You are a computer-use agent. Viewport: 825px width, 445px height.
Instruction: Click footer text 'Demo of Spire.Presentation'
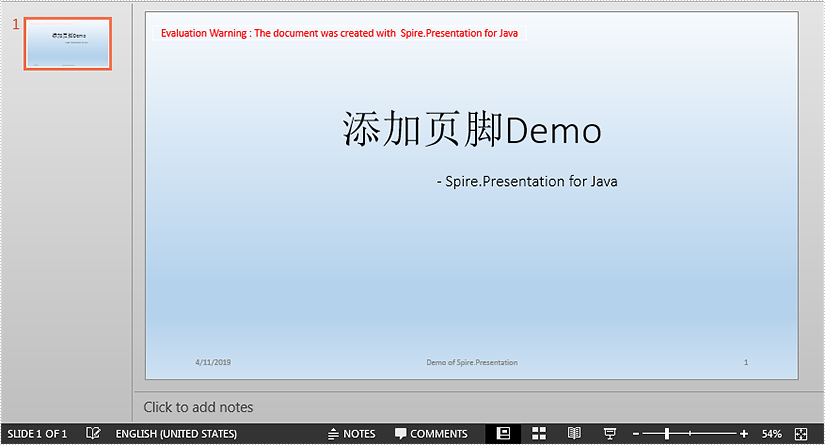472,362
